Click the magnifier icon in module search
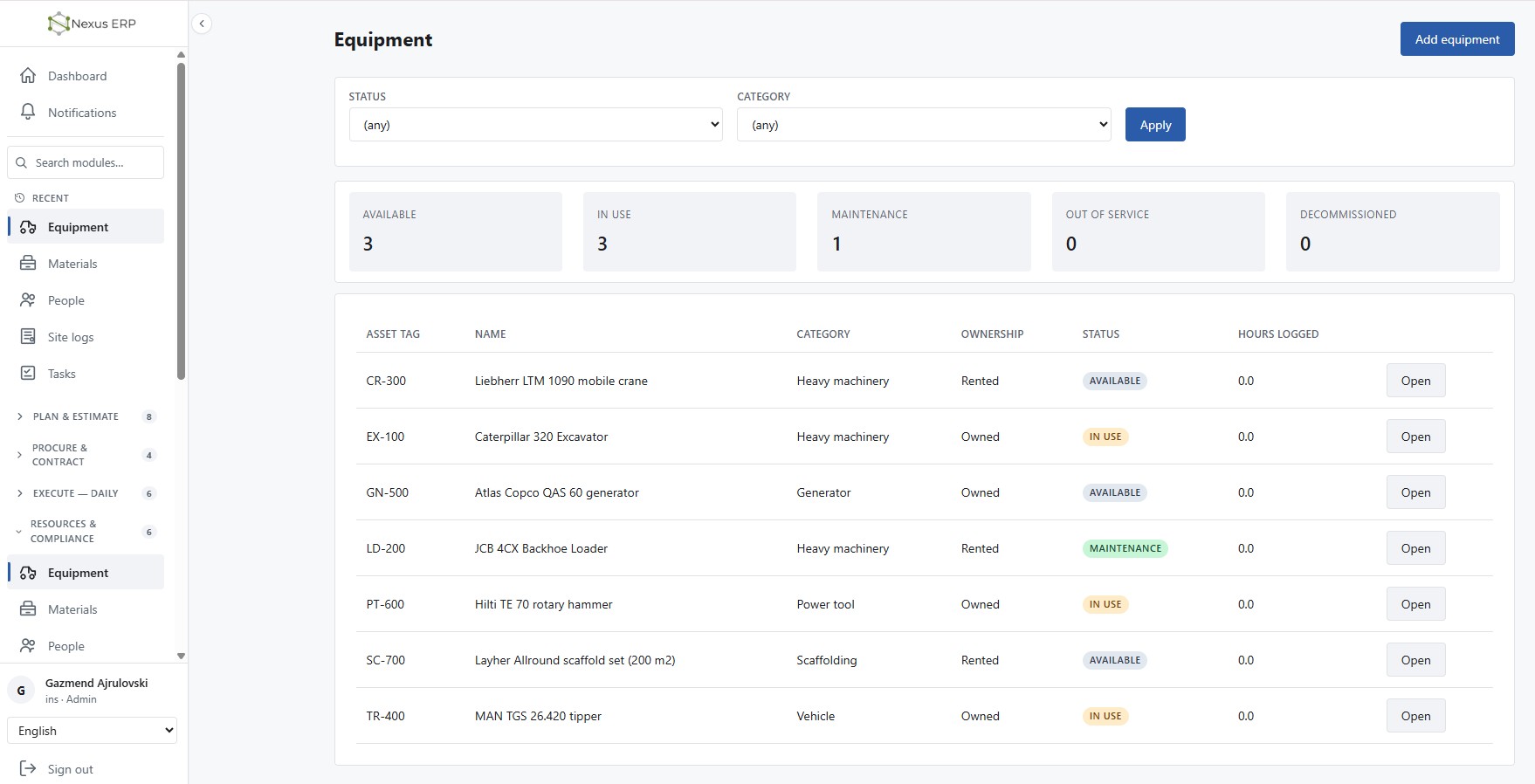1535x784 pixels. tap(22, 162)
